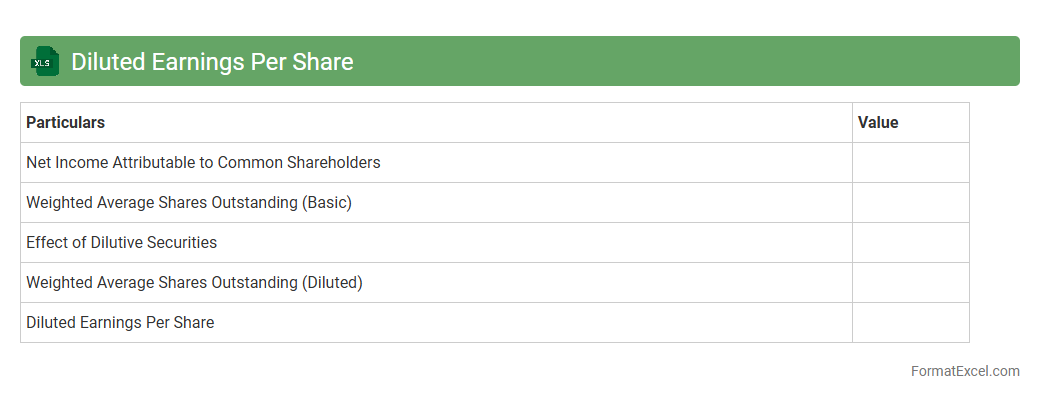1040x400 pixels.
Task: Click Weighted Average Shares Outstanding (Diluted) label
Action: (194, 282)
